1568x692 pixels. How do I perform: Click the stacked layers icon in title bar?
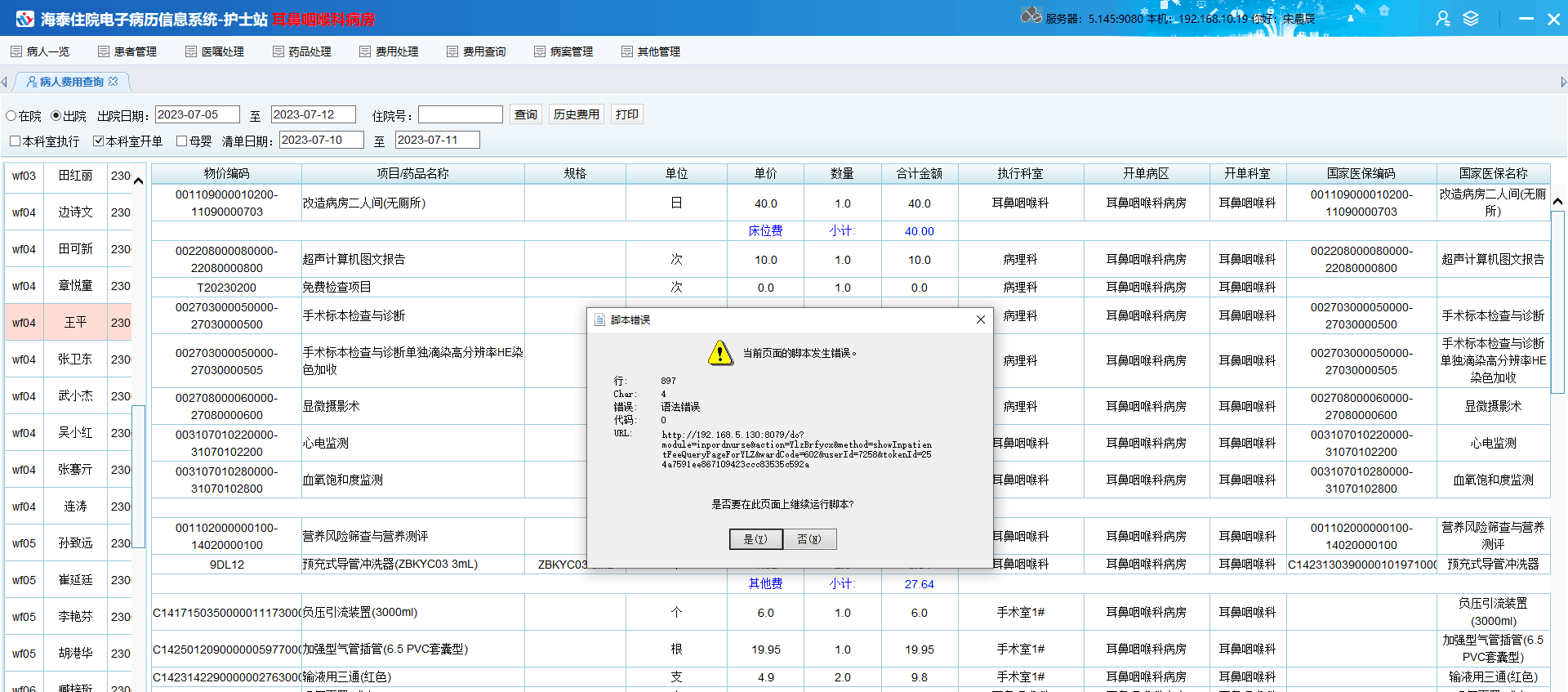tap(1471, 18)
